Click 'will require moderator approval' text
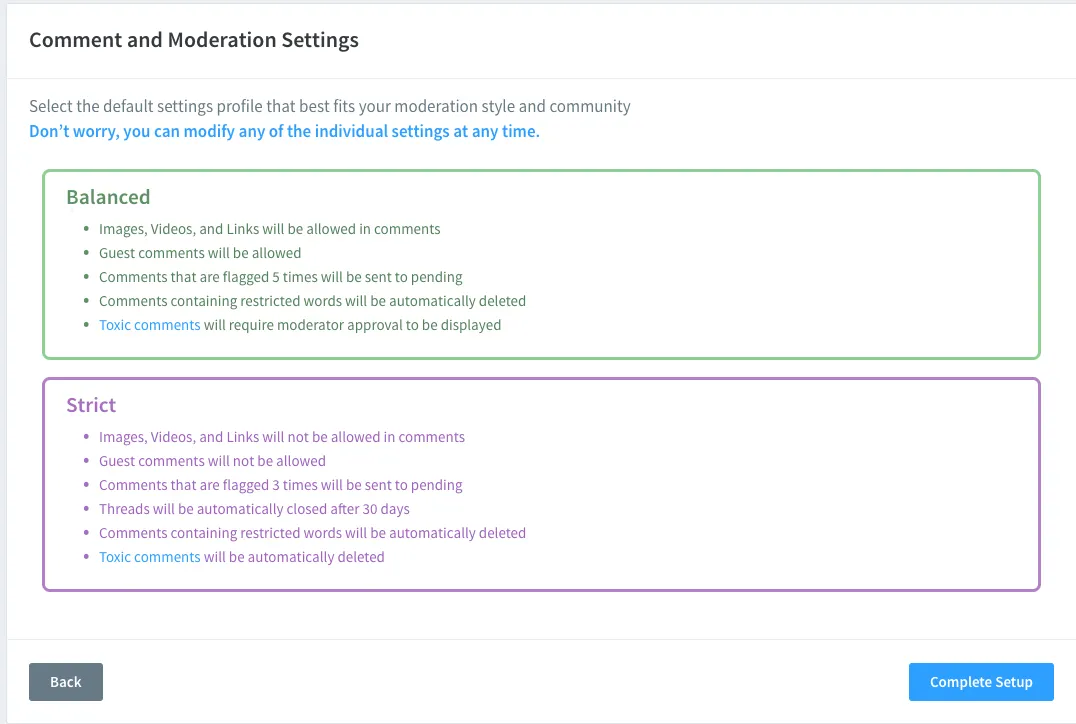Viewport: 1076px width, 724px height. [x=352, y=325]
